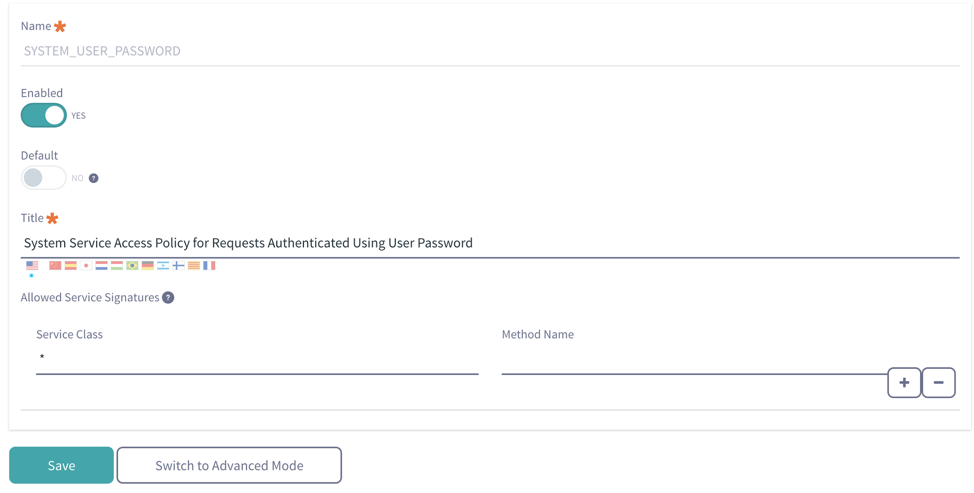Show help tooltip for Default setting
The width and height of the screenshot is (974, 493).
point(94,178)
